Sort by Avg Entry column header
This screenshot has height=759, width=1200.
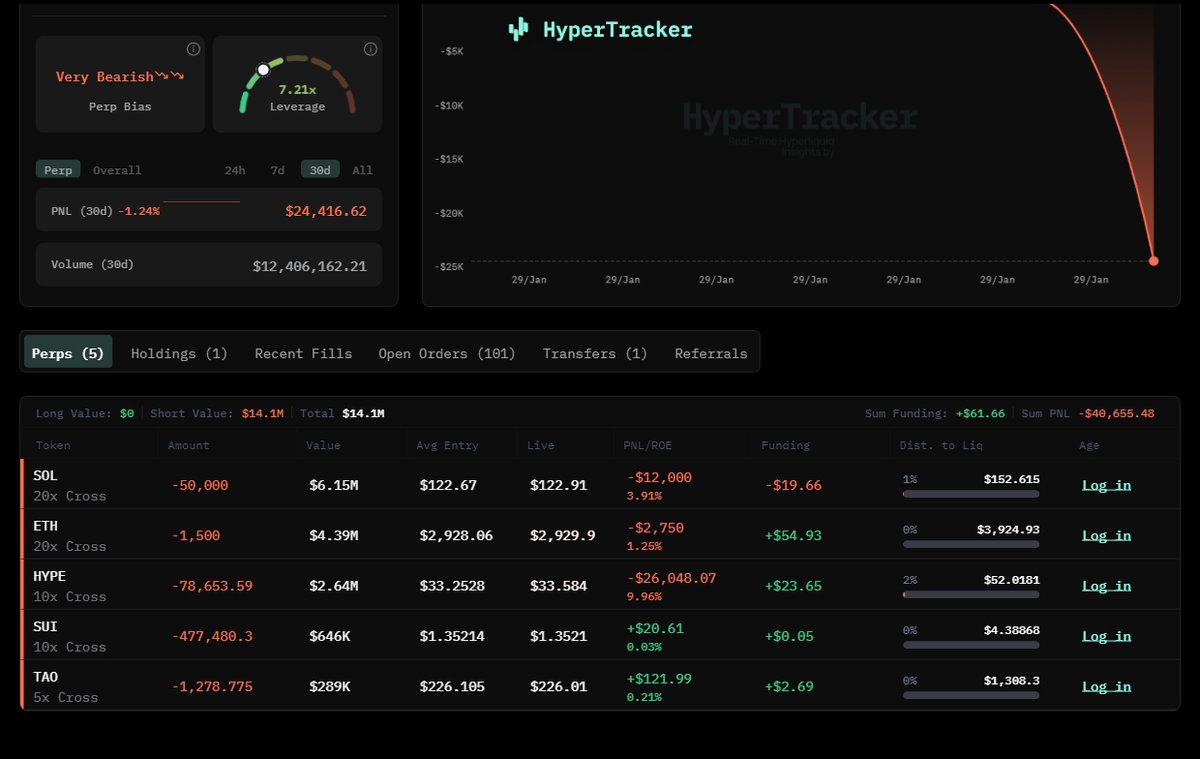click(447, 445)
